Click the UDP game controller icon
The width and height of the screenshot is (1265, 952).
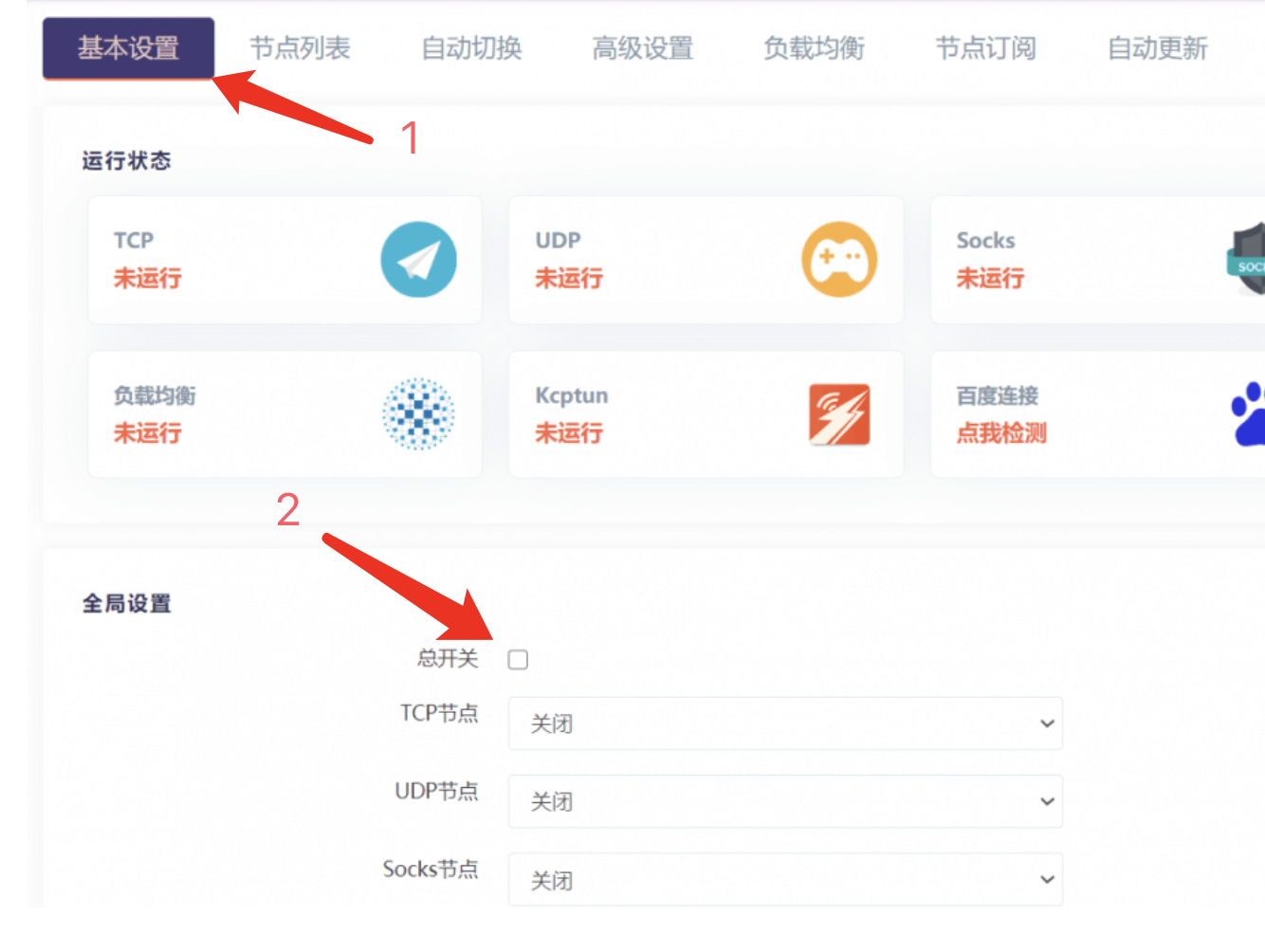tap(839, 260)
